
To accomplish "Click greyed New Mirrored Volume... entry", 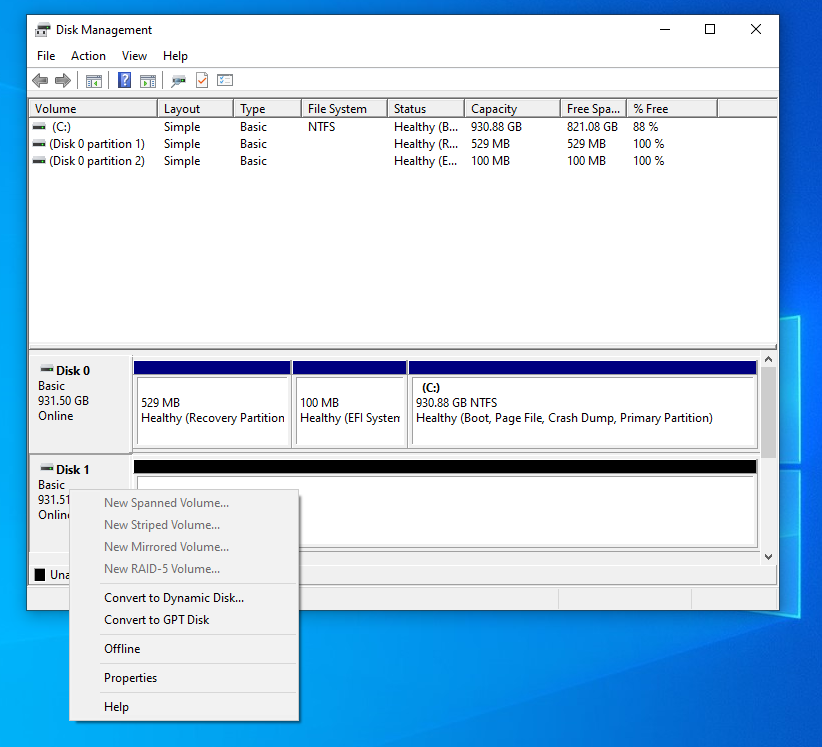I will pos(184,547).
